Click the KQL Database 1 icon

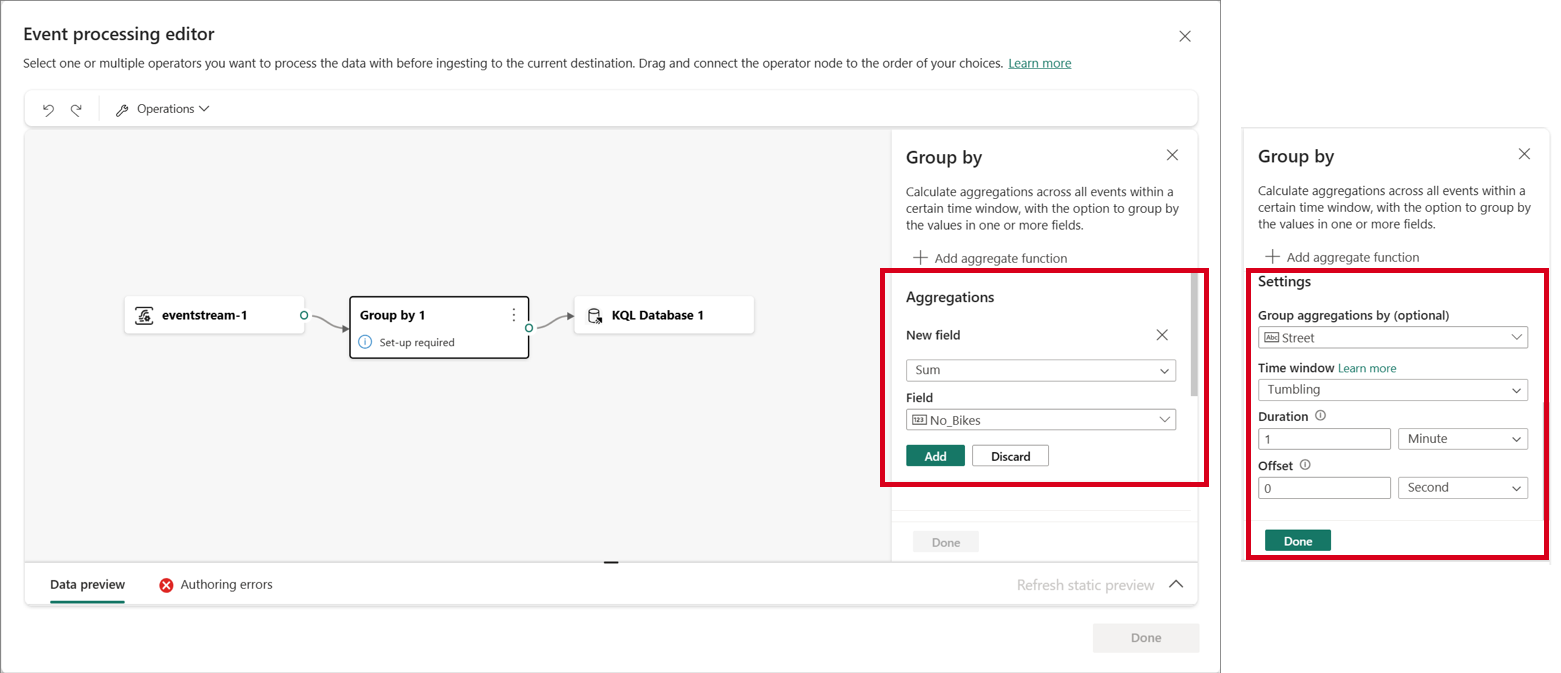pyautogui.click(x=594, y=316)
